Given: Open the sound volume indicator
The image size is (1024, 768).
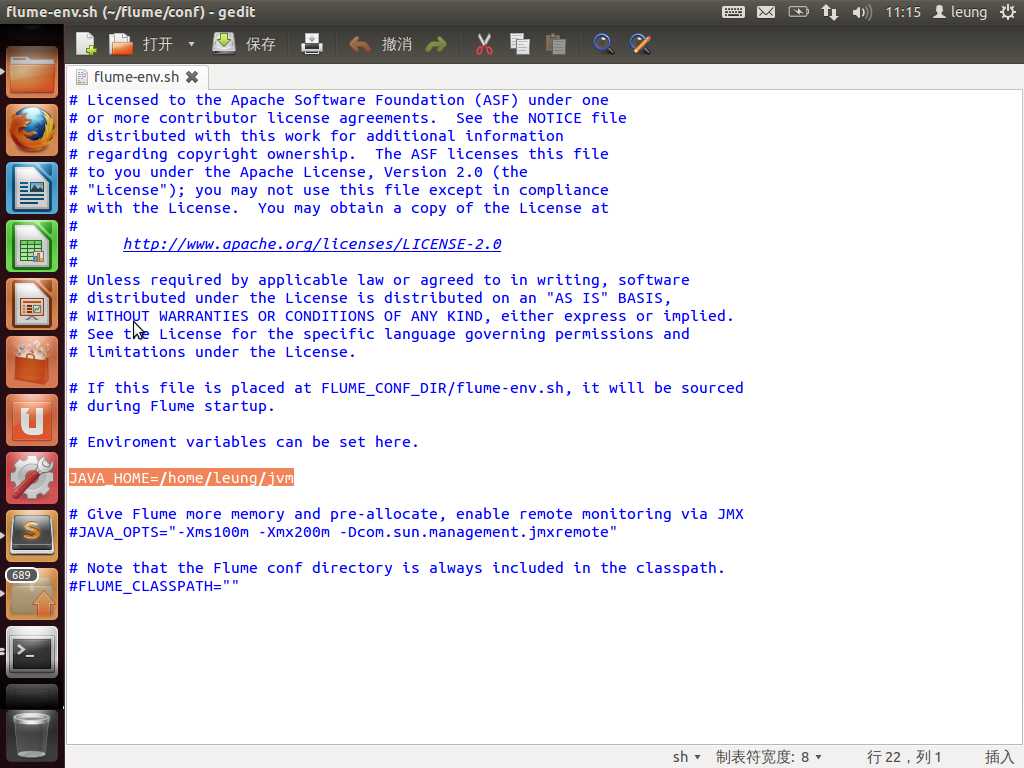Looking at the screenshot, I should click(x=861, y=12).
